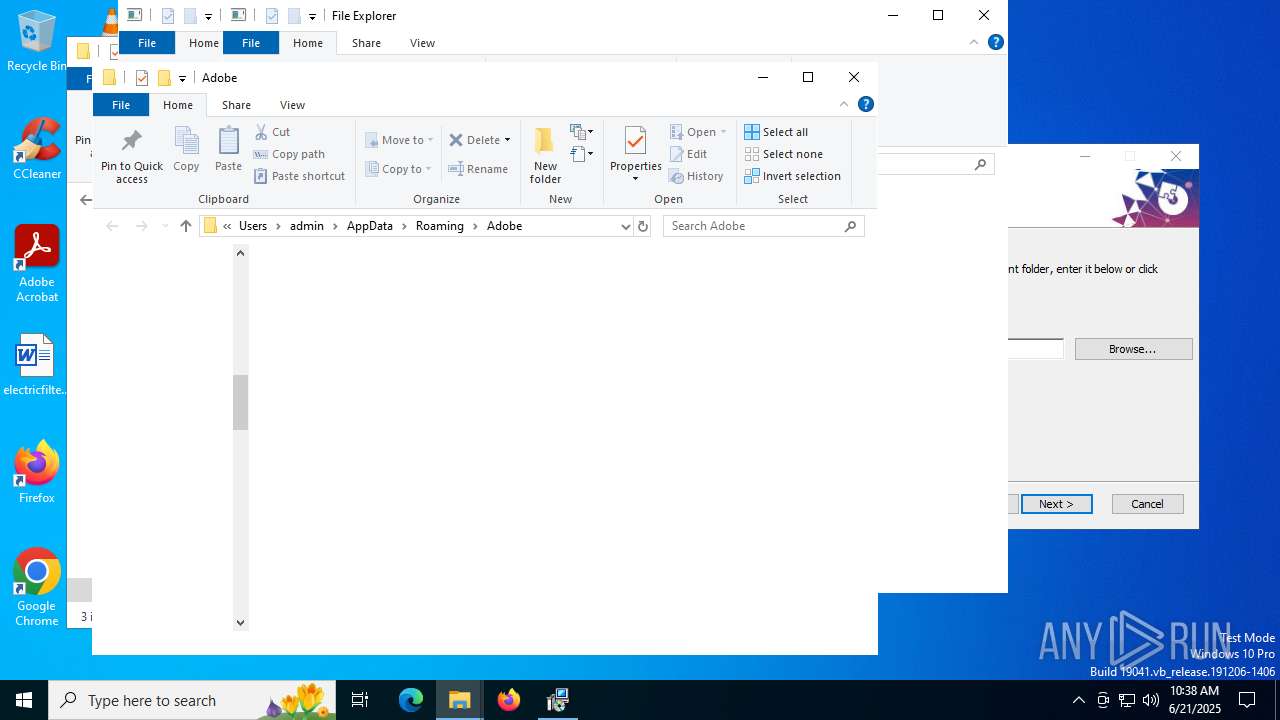Click the Properties icon in Adobe title bar
Viewport: 1280px width, 720px height.
tap(141, 78)
